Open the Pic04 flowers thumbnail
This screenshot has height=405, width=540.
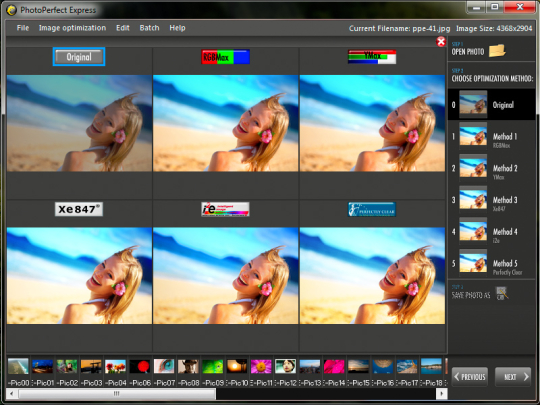coord(115,366)
